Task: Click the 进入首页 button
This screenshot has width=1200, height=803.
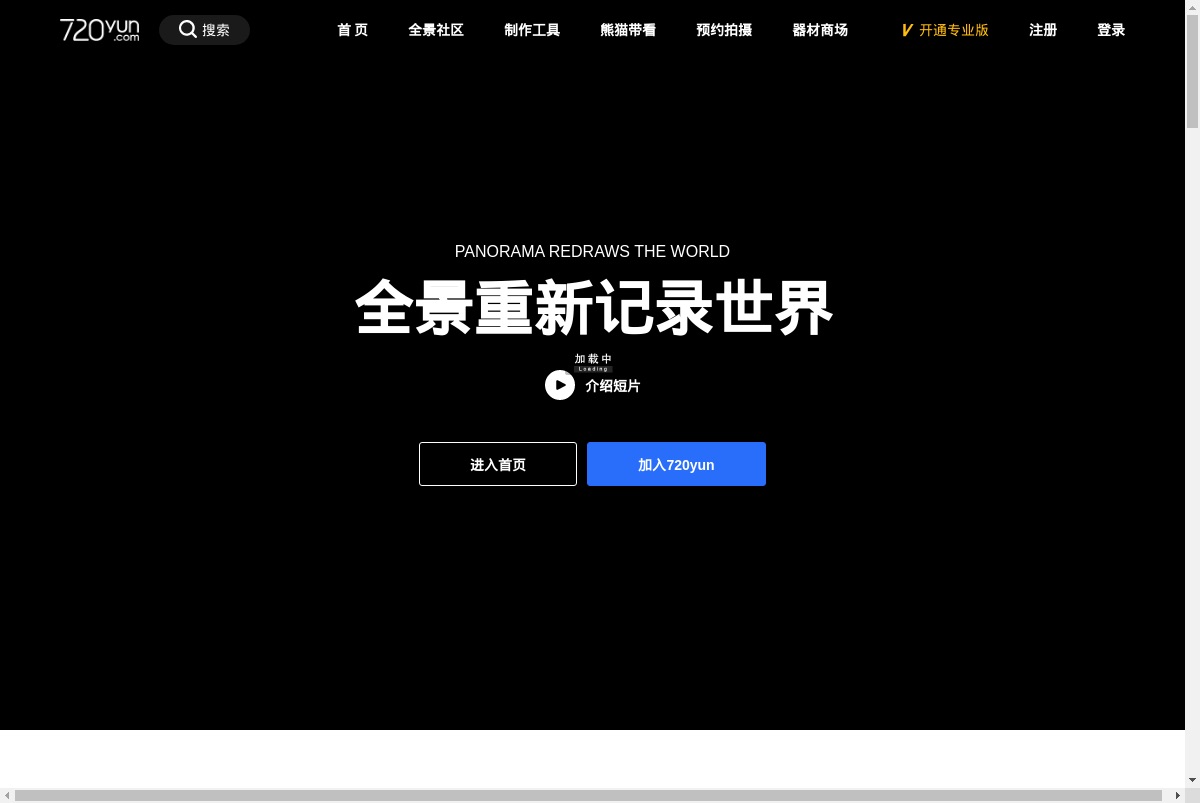Action: point(498,464)
